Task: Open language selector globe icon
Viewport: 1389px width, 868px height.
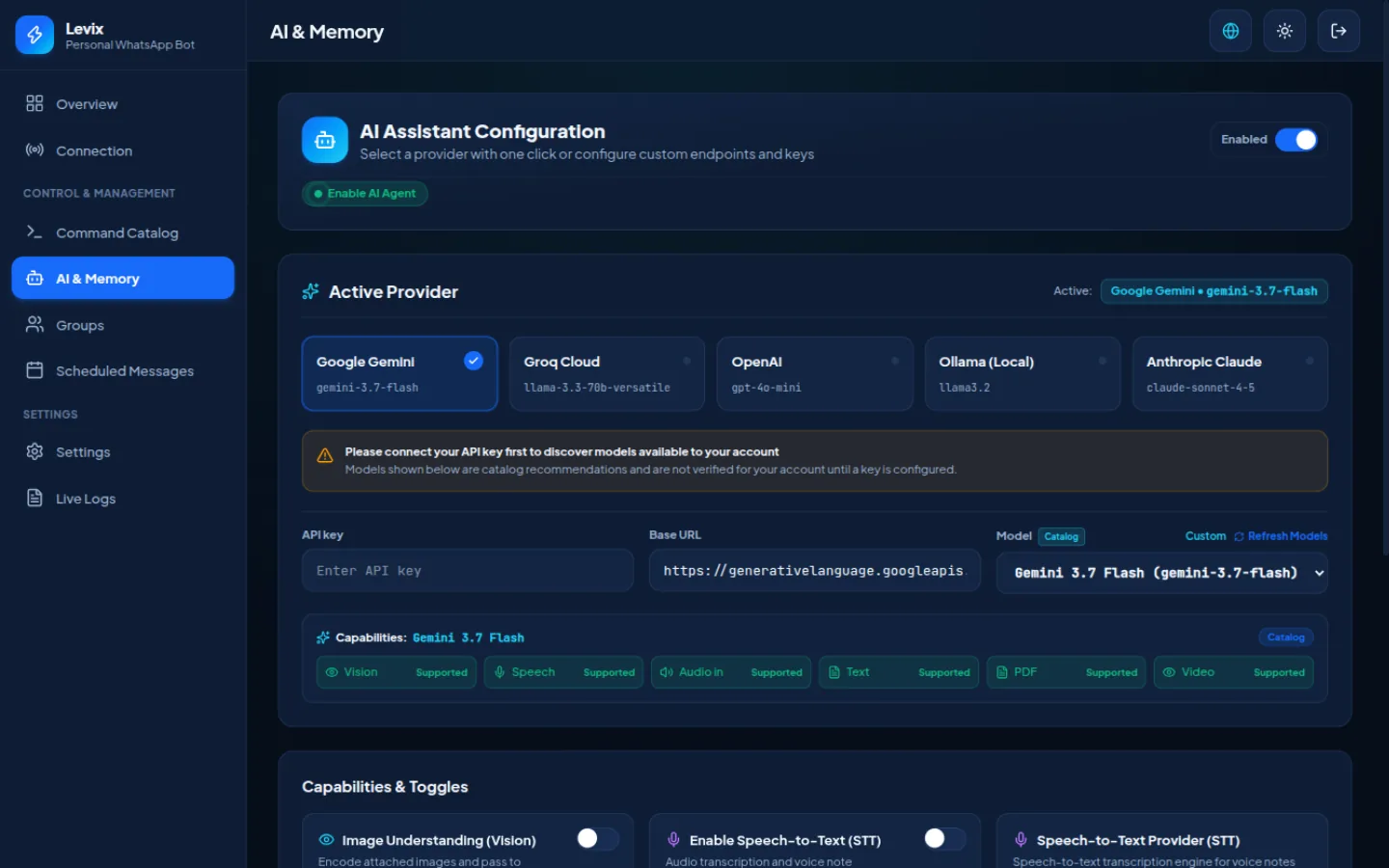Action: tap(1231, 31)
